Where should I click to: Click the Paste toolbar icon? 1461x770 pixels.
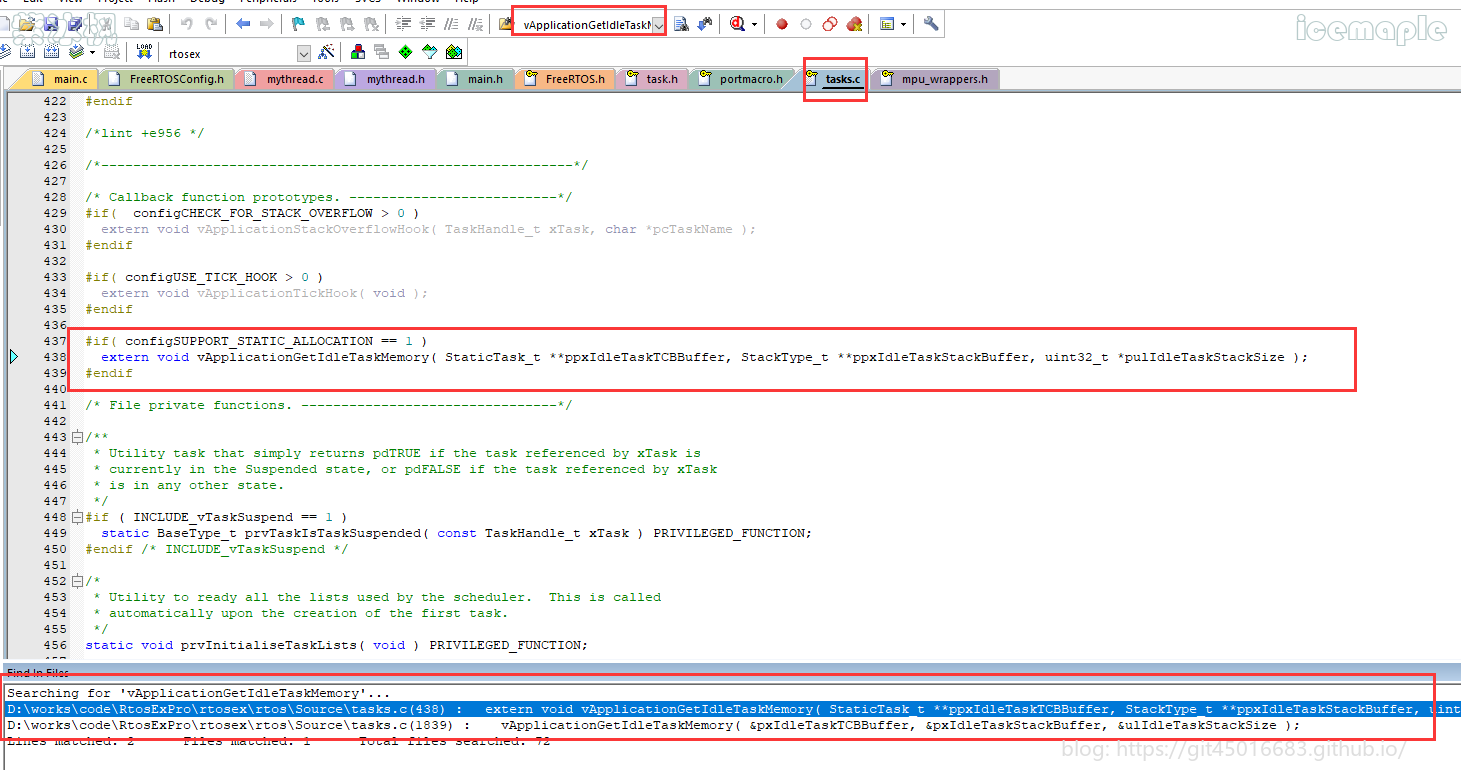155,23
